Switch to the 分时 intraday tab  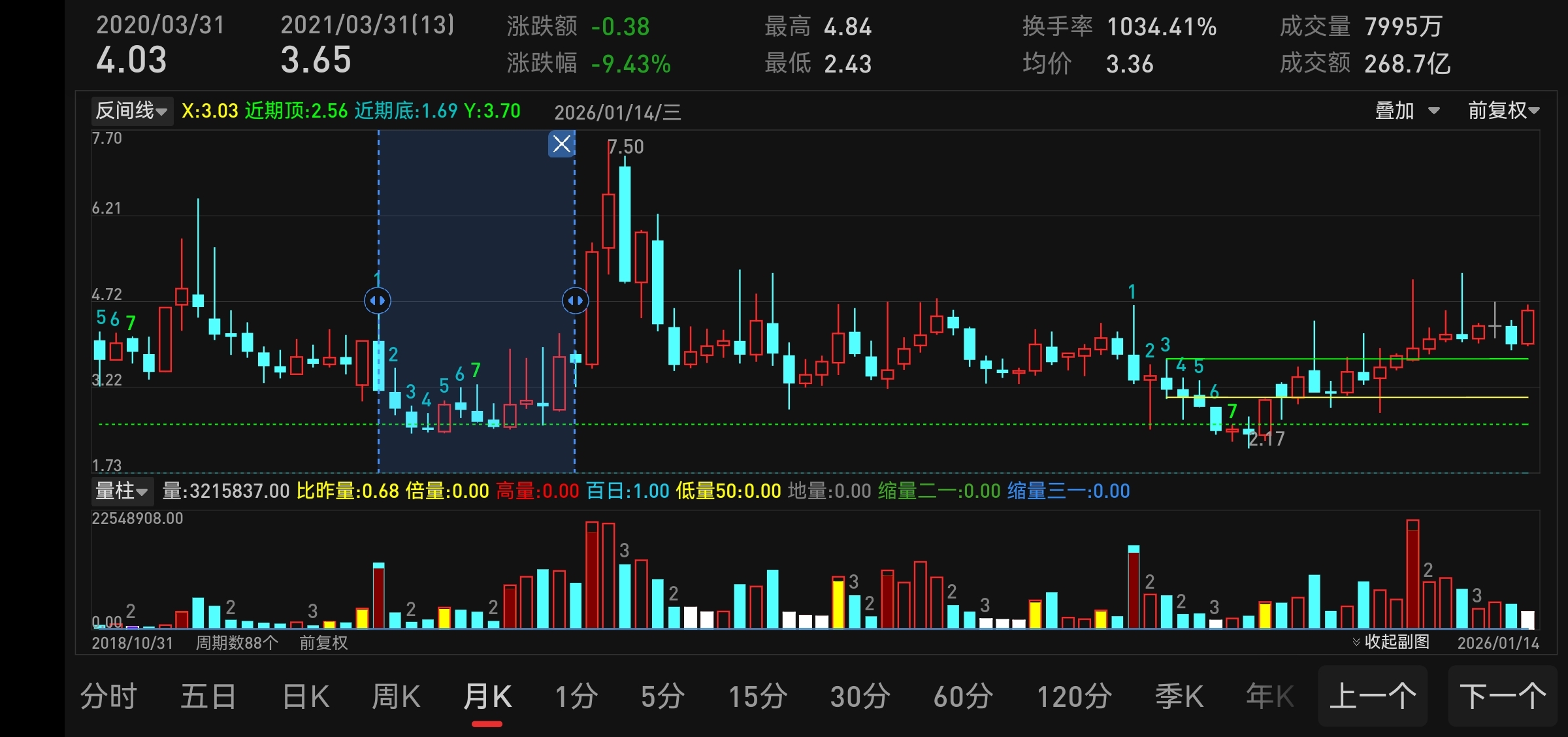coord(108,696)
